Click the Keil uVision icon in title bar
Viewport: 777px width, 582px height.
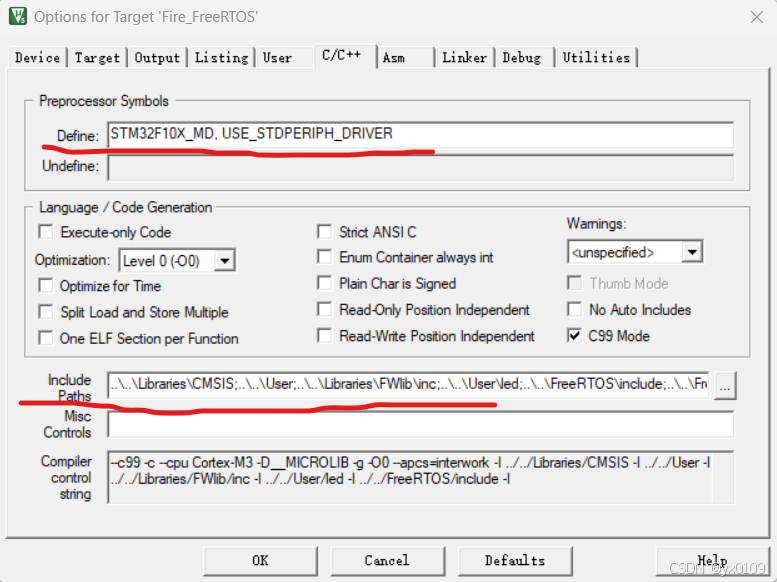click(18, 16)
